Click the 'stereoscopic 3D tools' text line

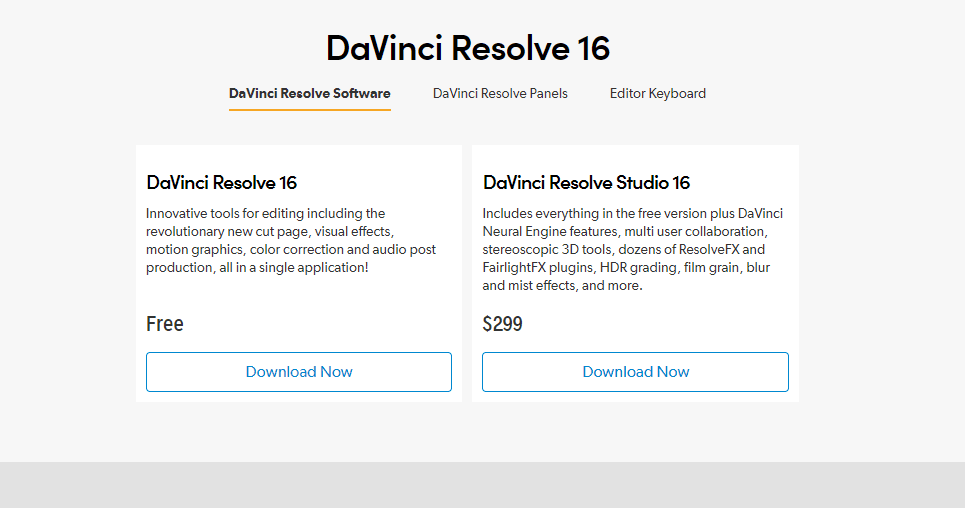click(623, 249)
